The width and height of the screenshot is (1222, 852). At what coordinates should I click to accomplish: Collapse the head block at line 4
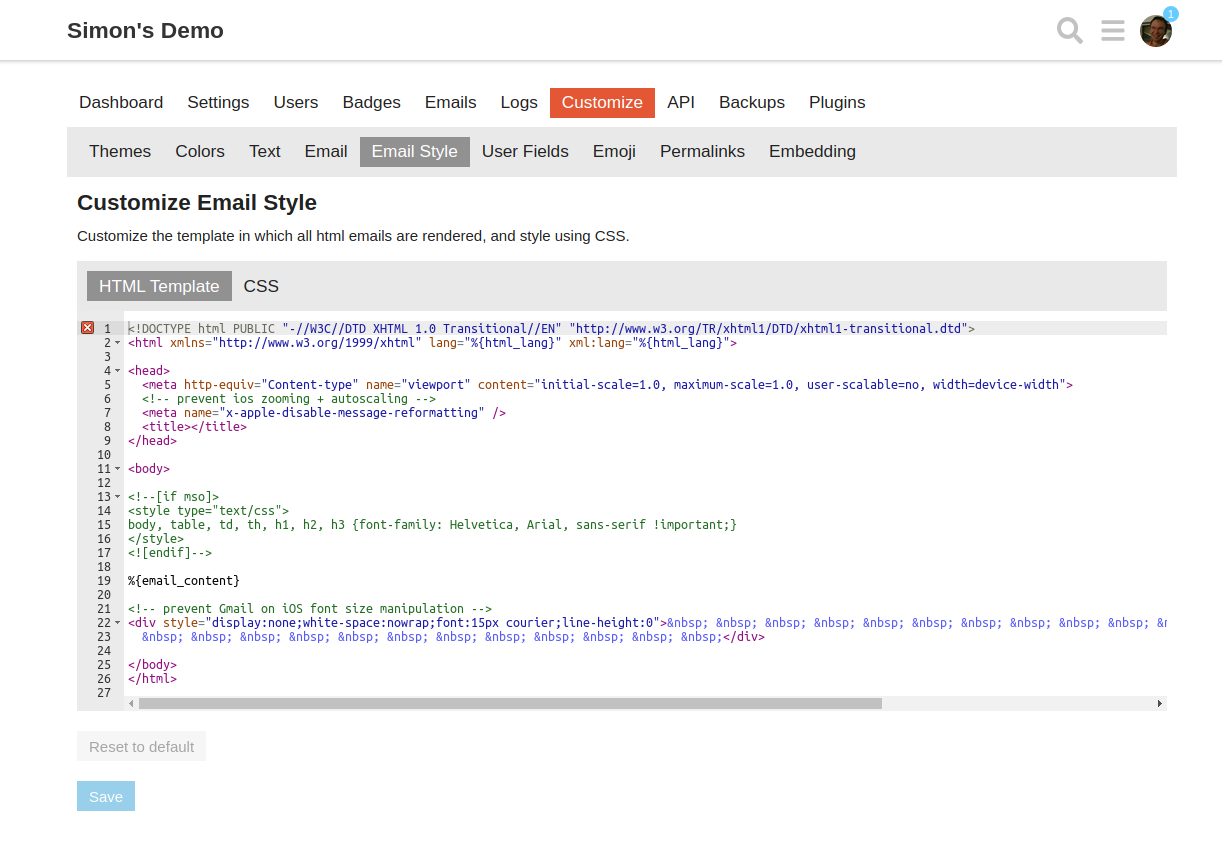[x=118, y=370]
